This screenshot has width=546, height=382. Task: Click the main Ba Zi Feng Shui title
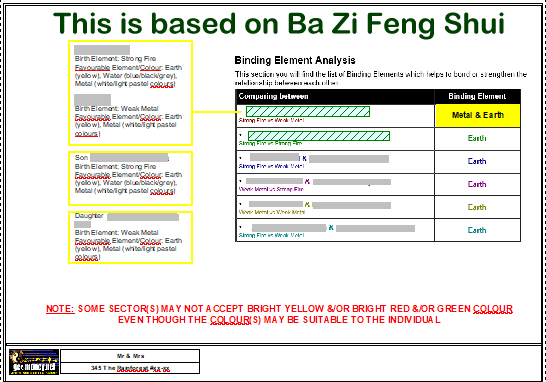pos(279,23)
